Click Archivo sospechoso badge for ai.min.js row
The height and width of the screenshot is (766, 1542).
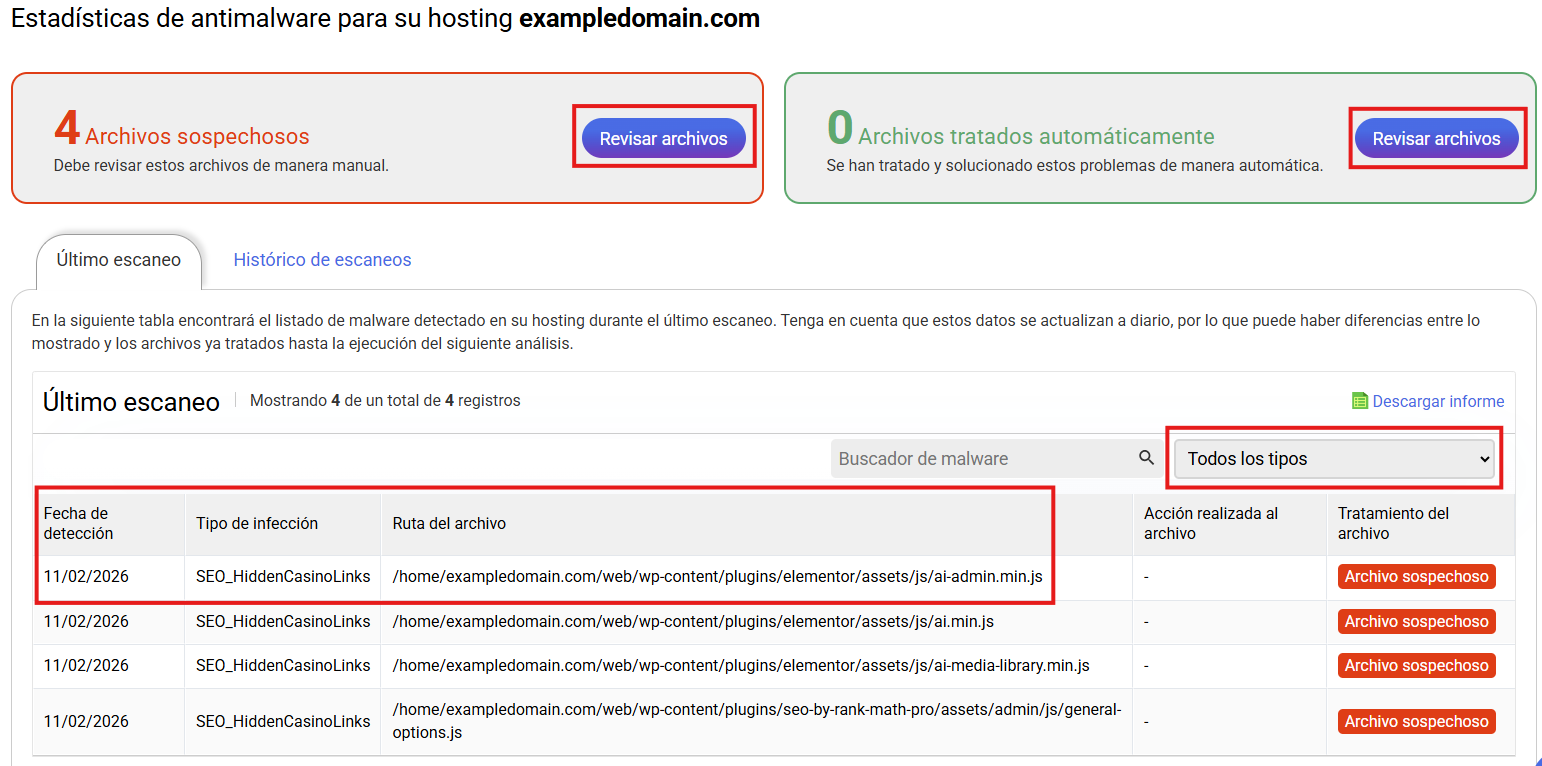coord(1416,622)
